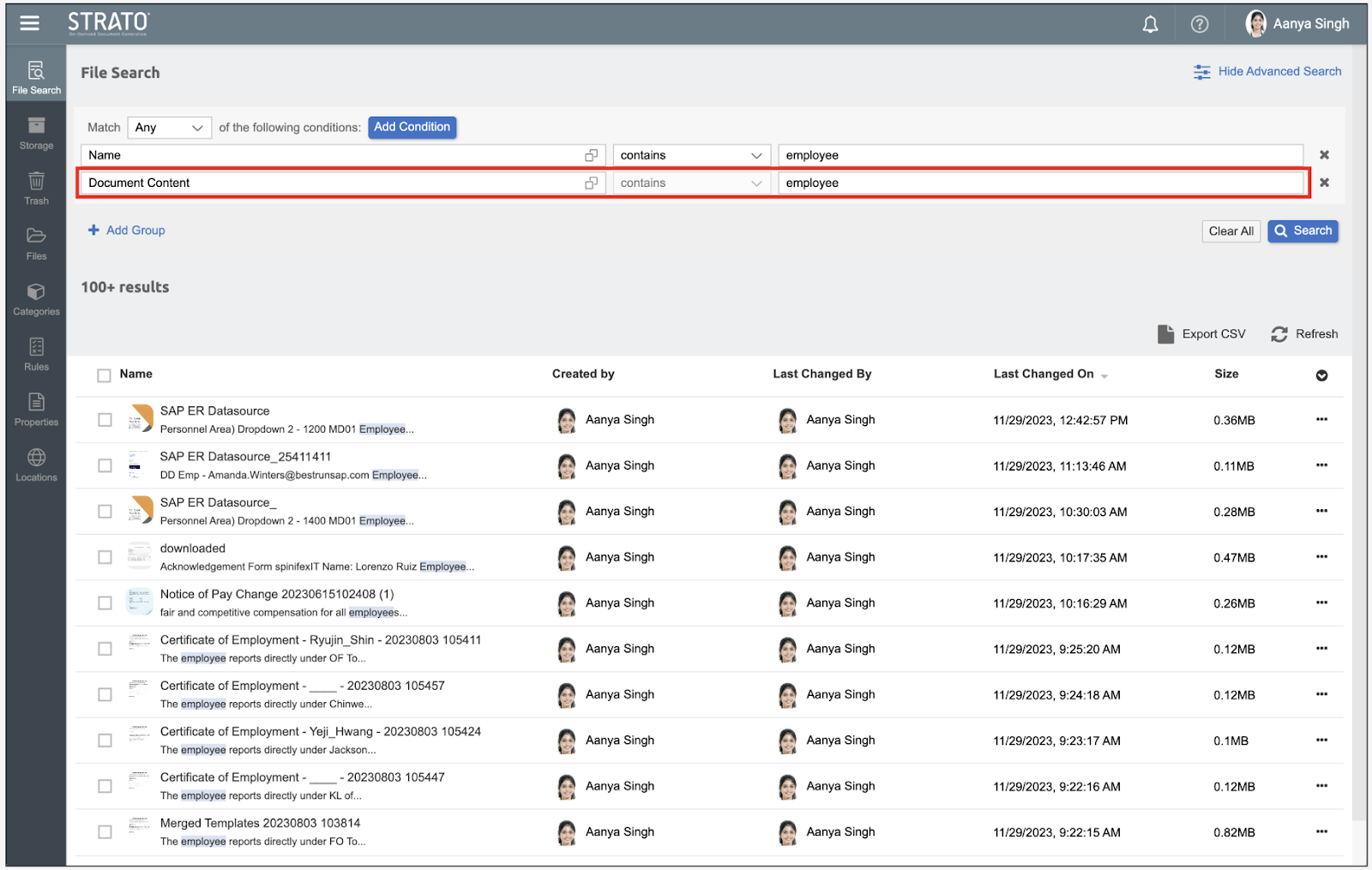The image size is (1372, 870).
Task: Open Storage in the sidebar
Action: [x=36, y=133]
